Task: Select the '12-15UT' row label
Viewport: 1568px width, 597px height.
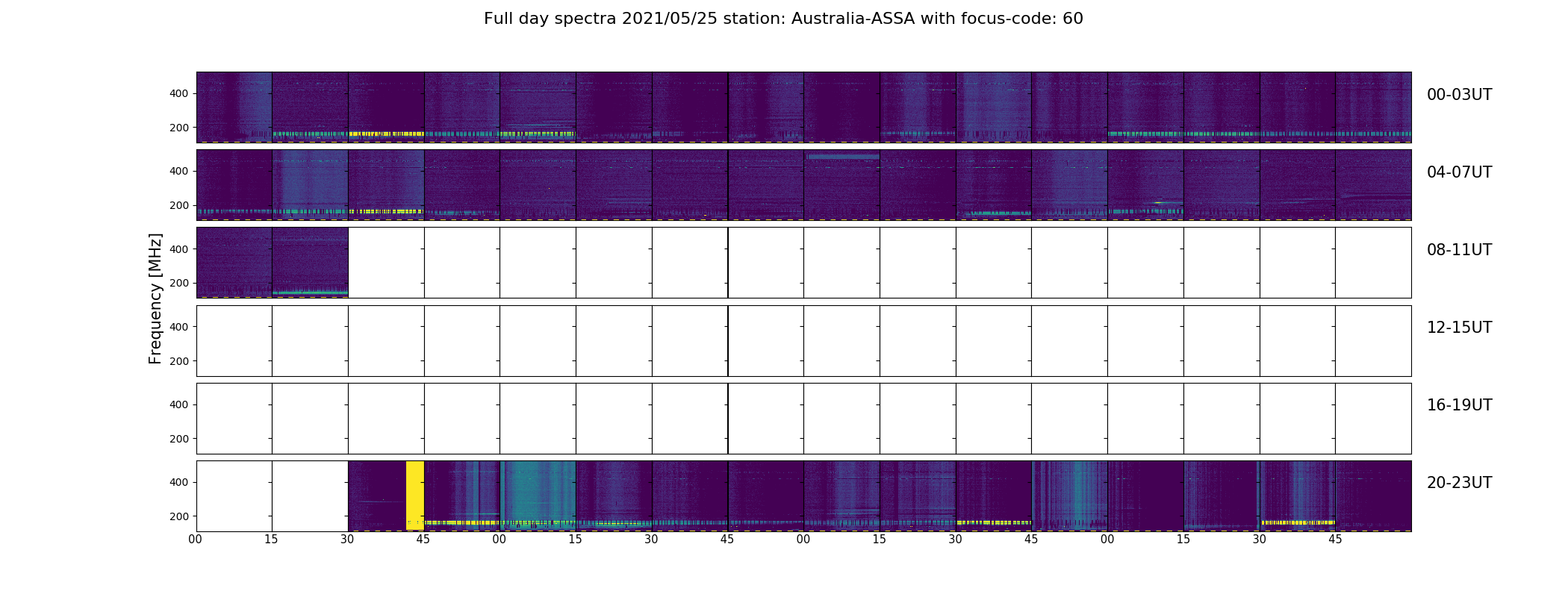Action: coord(1459,328)
